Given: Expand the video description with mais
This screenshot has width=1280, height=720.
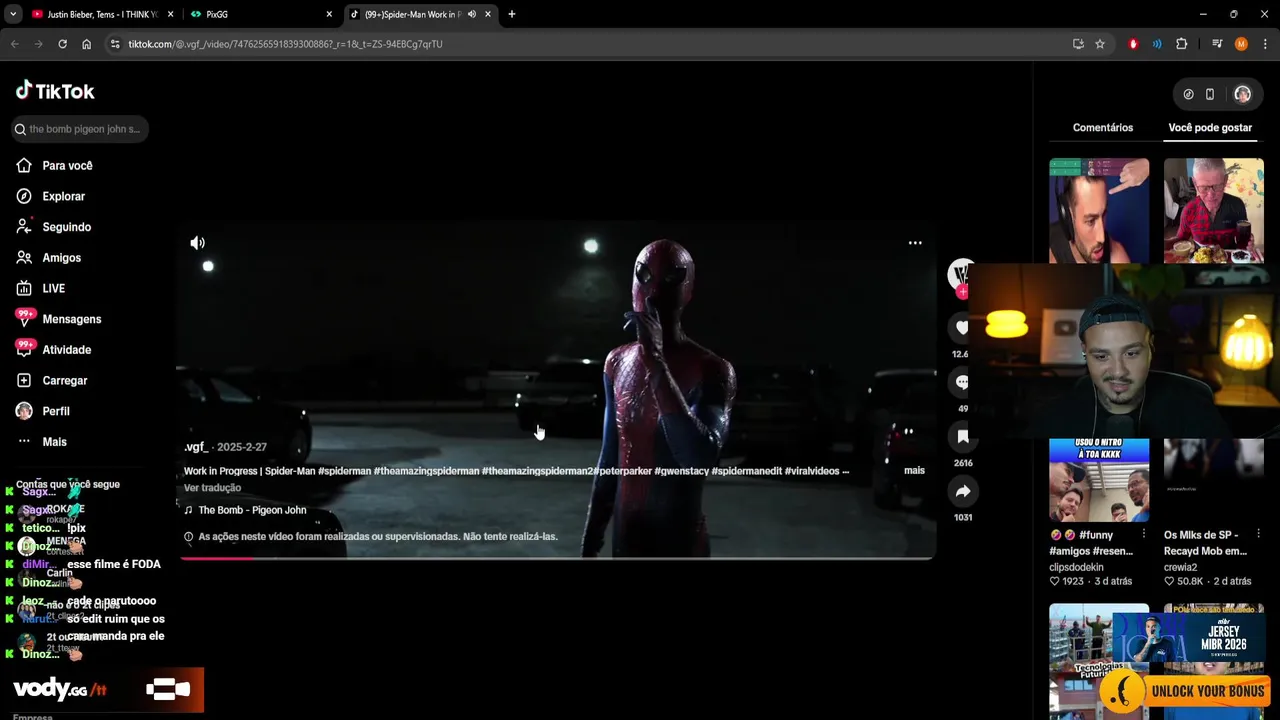Looking at the screenshot, I should pyautogui.click(x=914, y=471).
